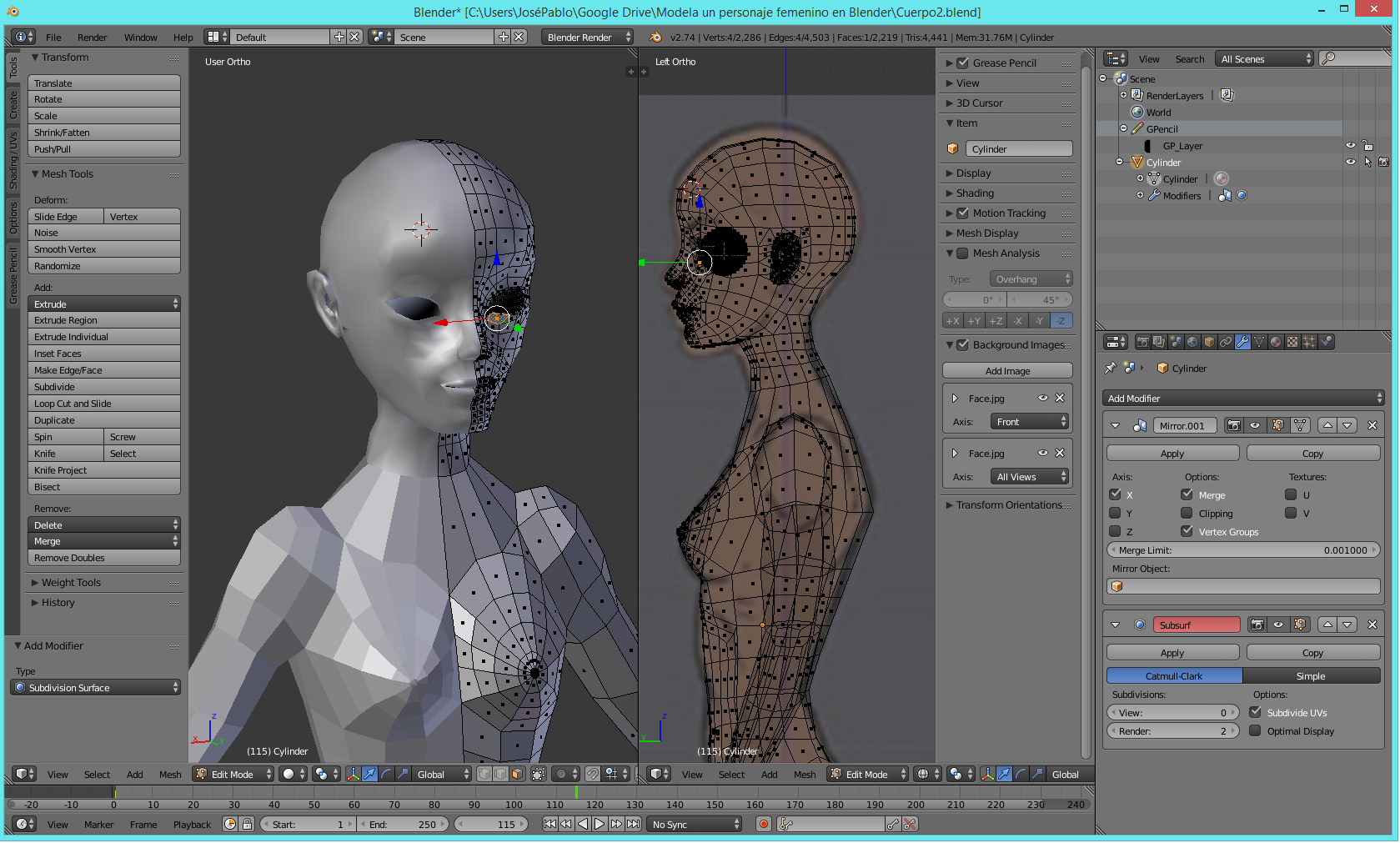The width and height of the screenshot is (1400, 843).
Task: Hide the first Face.jpg background image
Action: click(1042, 399)
